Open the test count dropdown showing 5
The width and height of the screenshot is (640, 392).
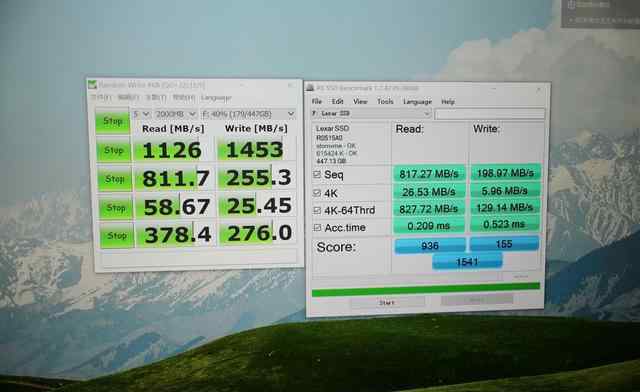tap(141, 114)
